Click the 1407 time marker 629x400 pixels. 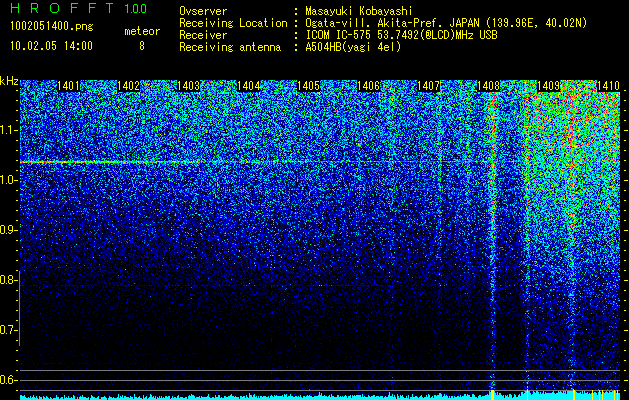[428, 86]
